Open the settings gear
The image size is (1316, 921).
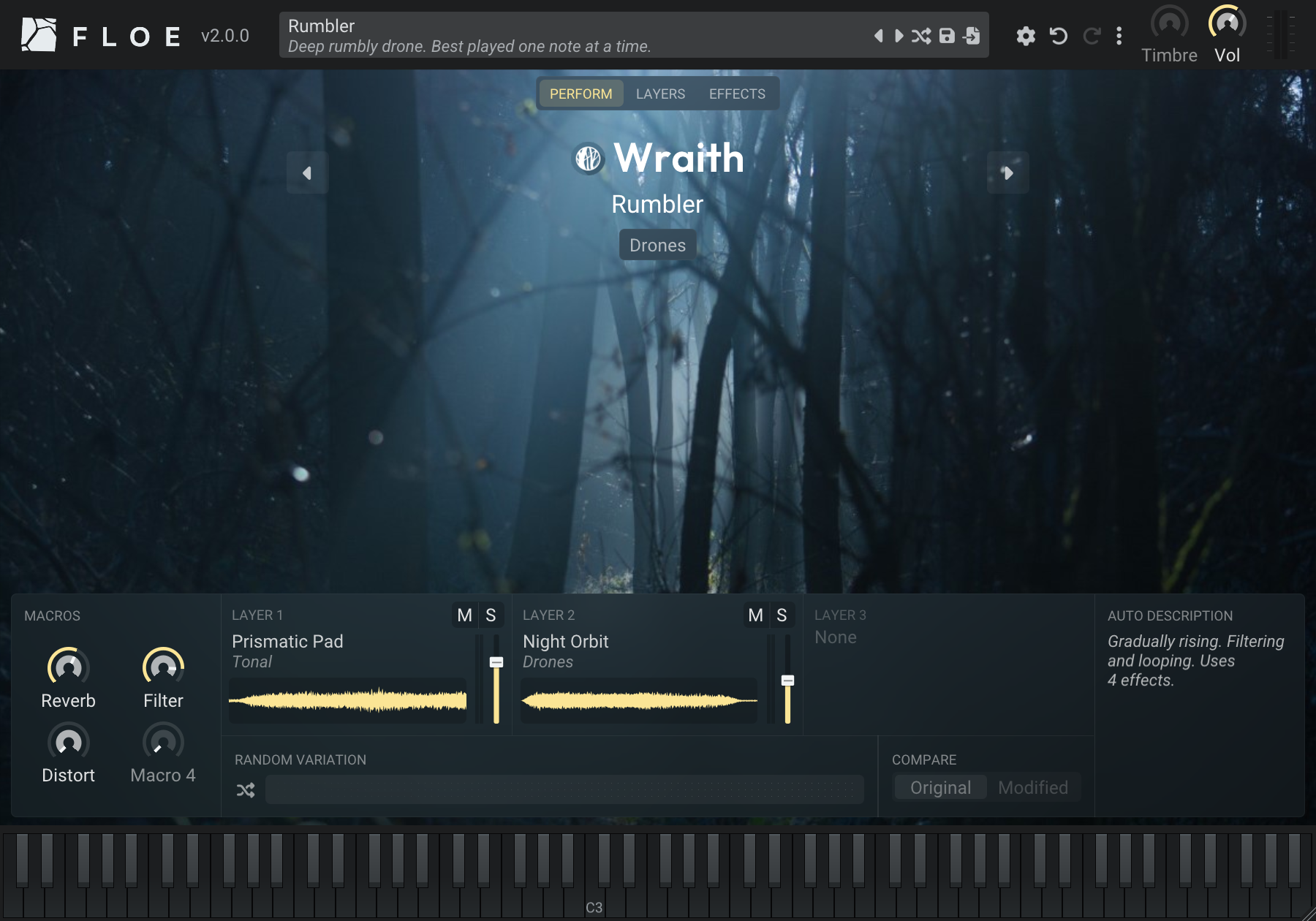[x=1026, y=36]
